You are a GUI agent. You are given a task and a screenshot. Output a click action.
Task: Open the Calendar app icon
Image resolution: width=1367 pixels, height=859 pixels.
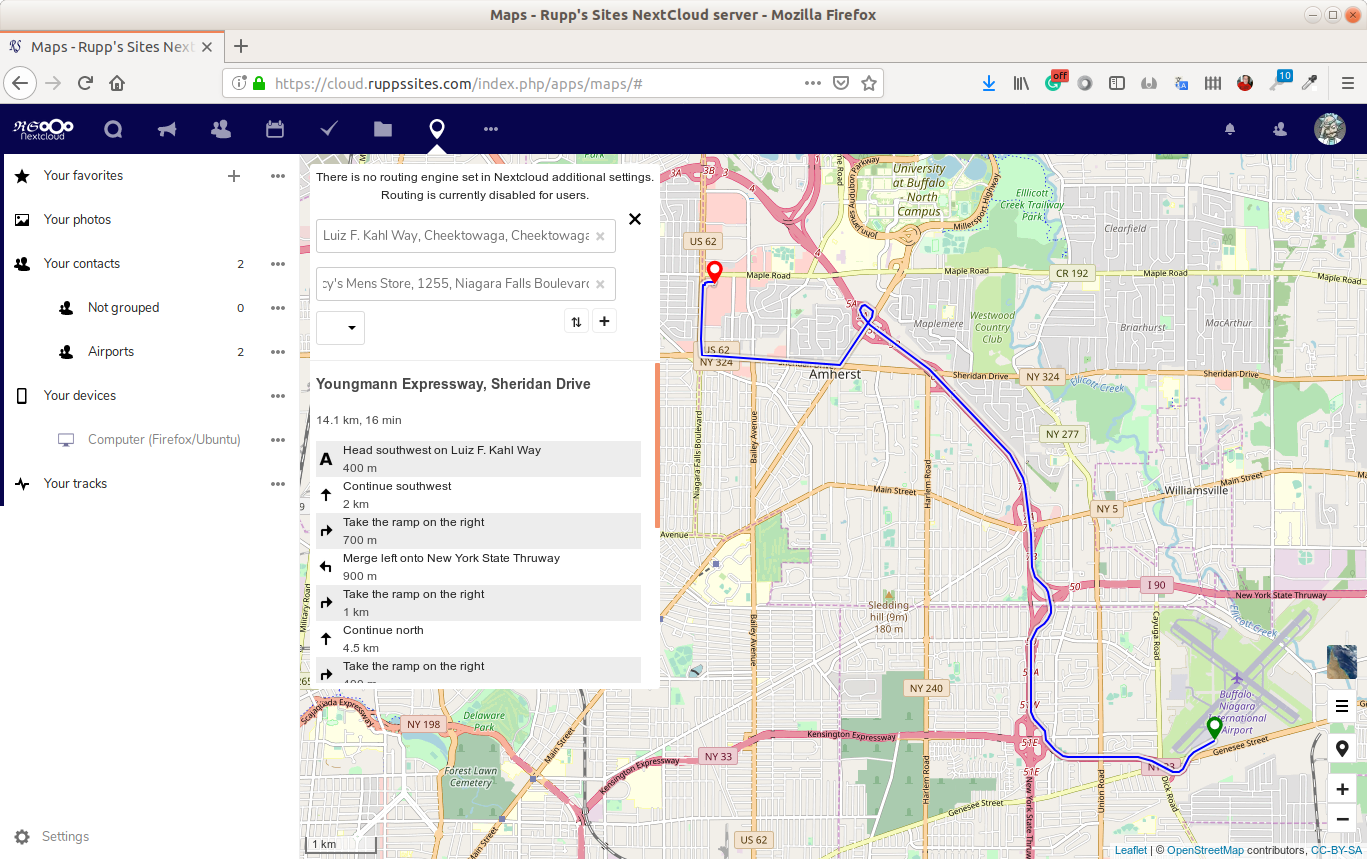[x=275, y=129]
